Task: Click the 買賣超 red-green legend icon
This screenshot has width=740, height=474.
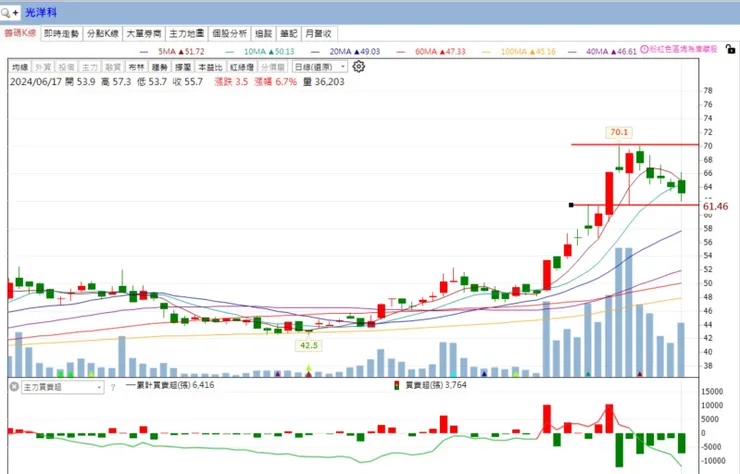Action: (x=396, y=385)
